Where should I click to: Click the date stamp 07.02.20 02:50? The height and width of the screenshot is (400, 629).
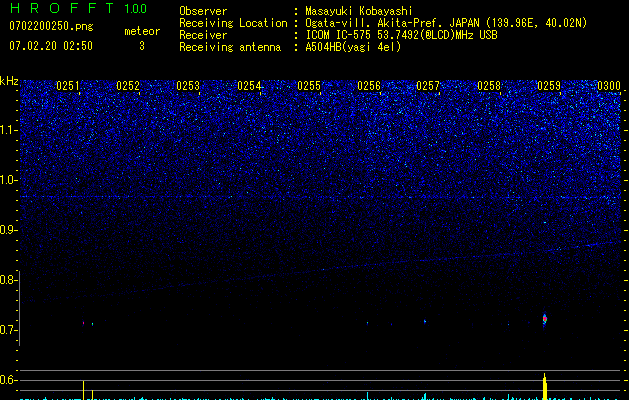point(51,46)
